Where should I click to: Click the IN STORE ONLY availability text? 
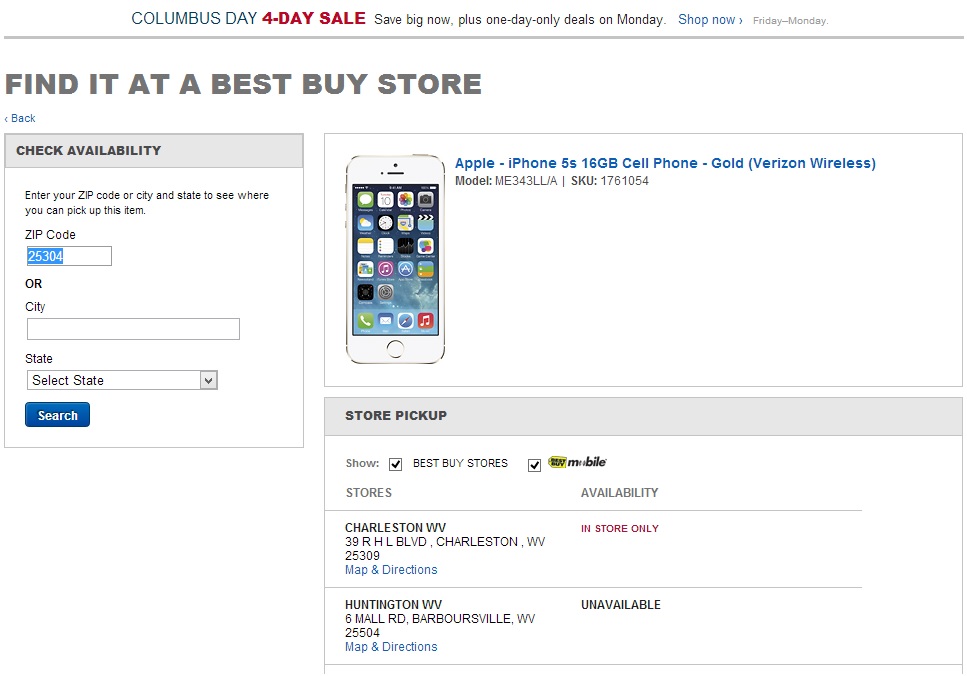pos(620,529)
